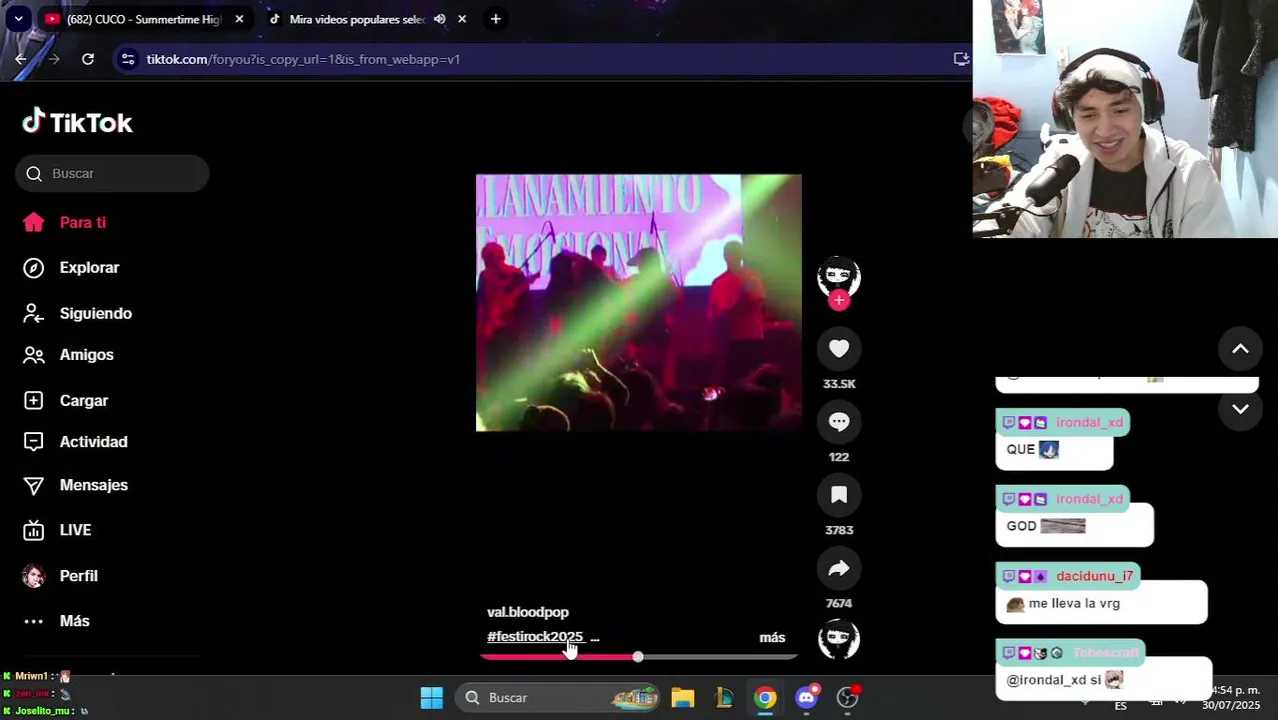Image resolution: width=1278 pixels, height=720 pixels.
Task: Select the tiktok.com URL address bar
Action: tap(303, 59)
